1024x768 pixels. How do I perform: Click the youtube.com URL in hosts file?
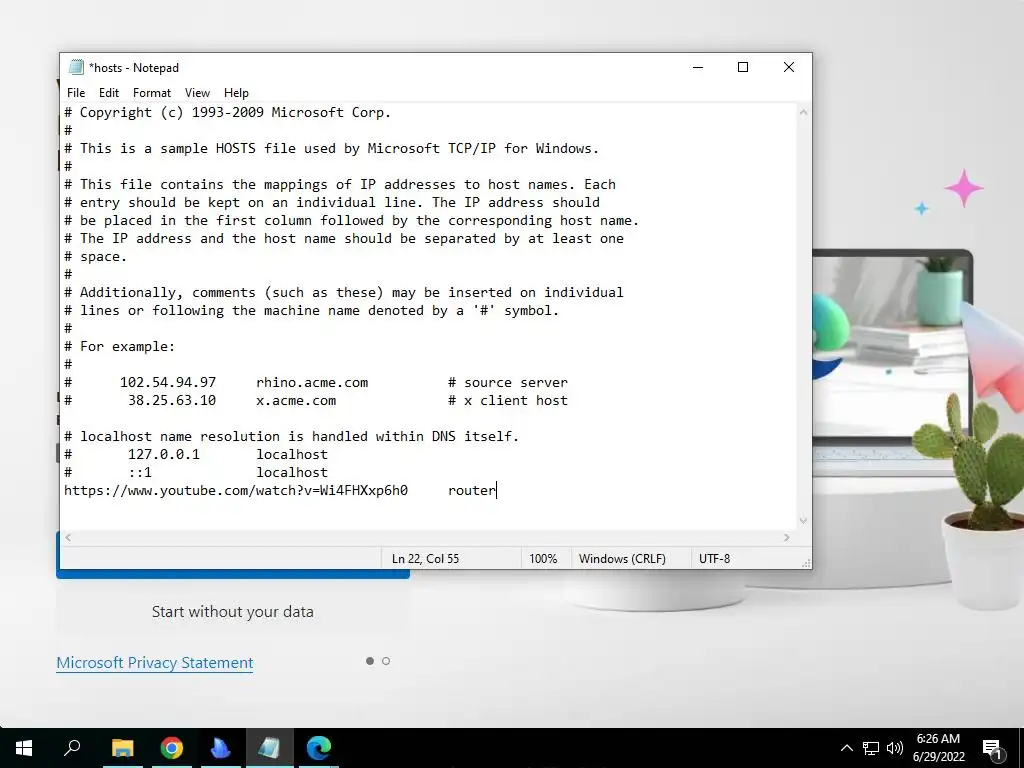[x=236, y=490]
